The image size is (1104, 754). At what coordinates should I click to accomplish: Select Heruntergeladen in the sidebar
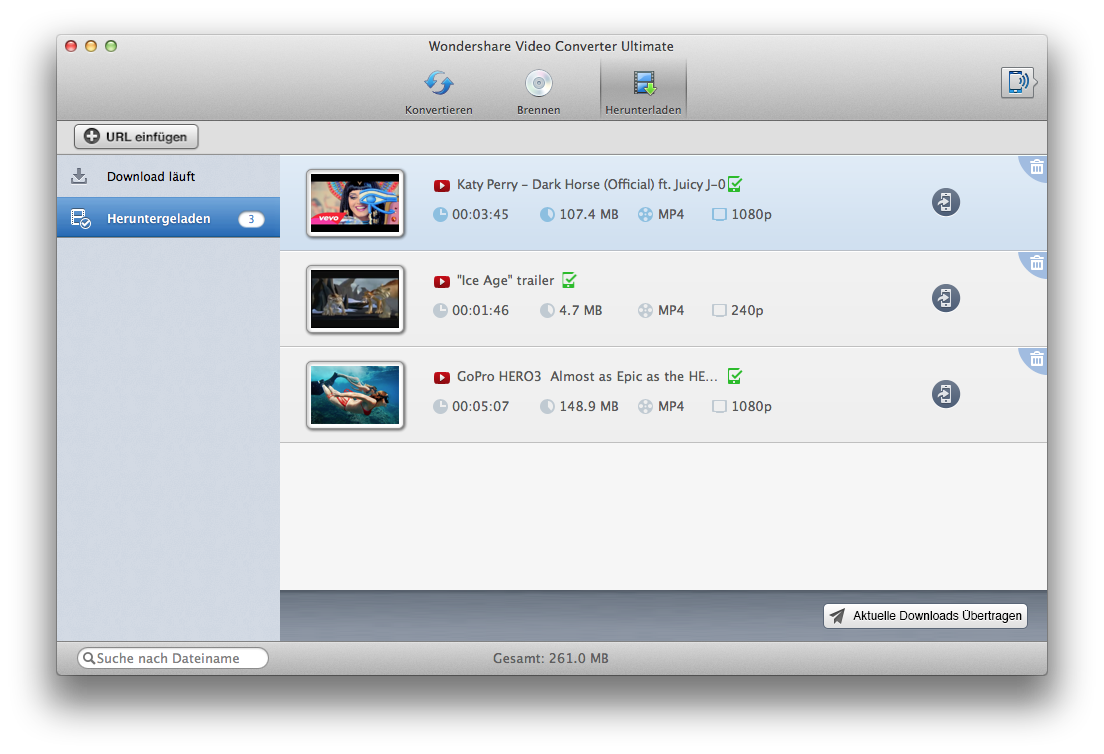[168, 218]
